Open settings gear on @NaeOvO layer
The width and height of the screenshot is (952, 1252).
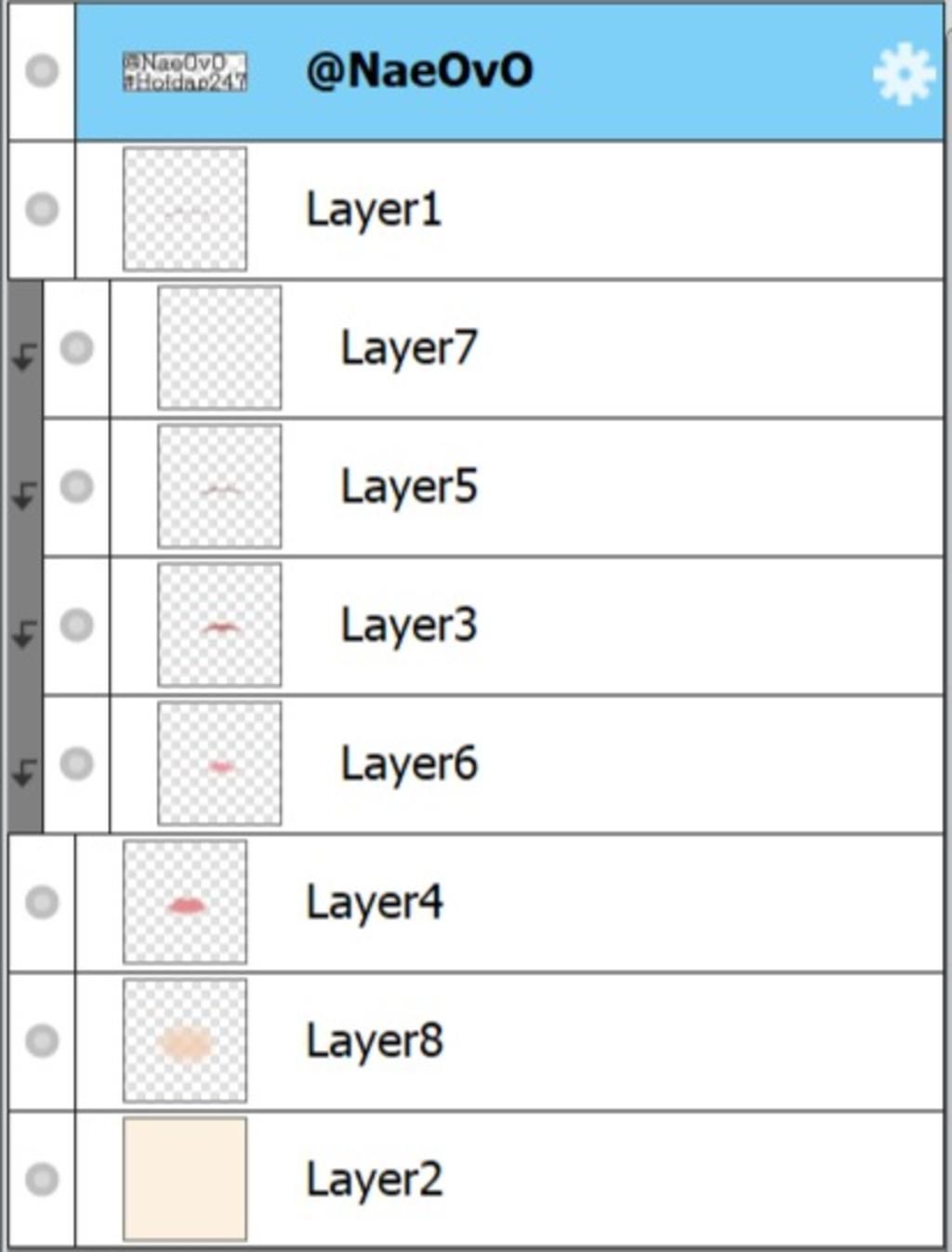pos(904,73)
